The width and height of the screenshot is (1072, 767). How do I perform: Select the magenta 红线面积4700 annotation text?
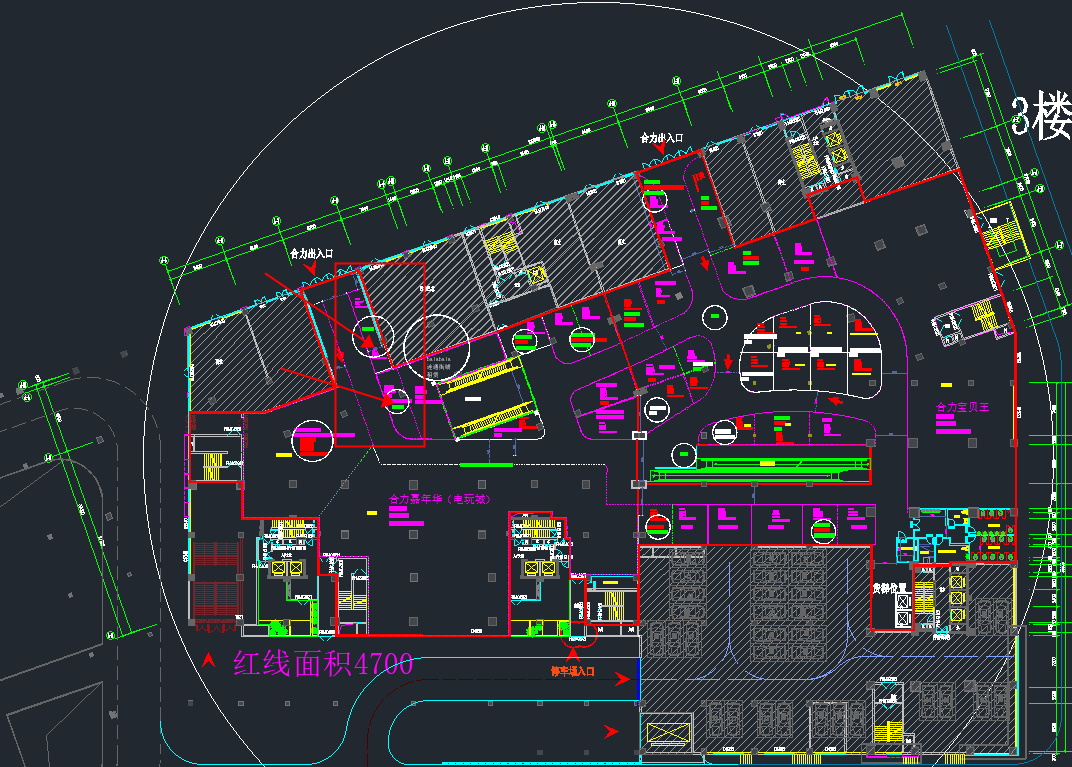click(323, 664)
